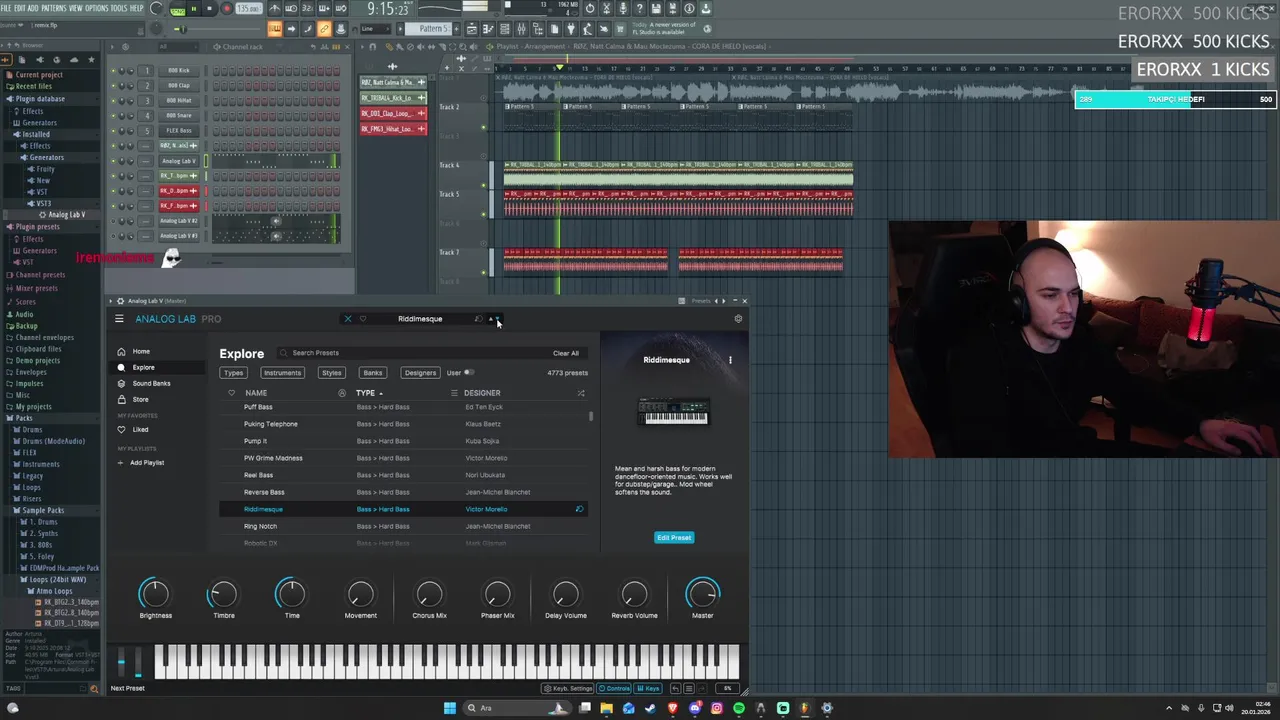Click the FL Studio record button
Screen dimensions: 1280x720
coord(227,9)
